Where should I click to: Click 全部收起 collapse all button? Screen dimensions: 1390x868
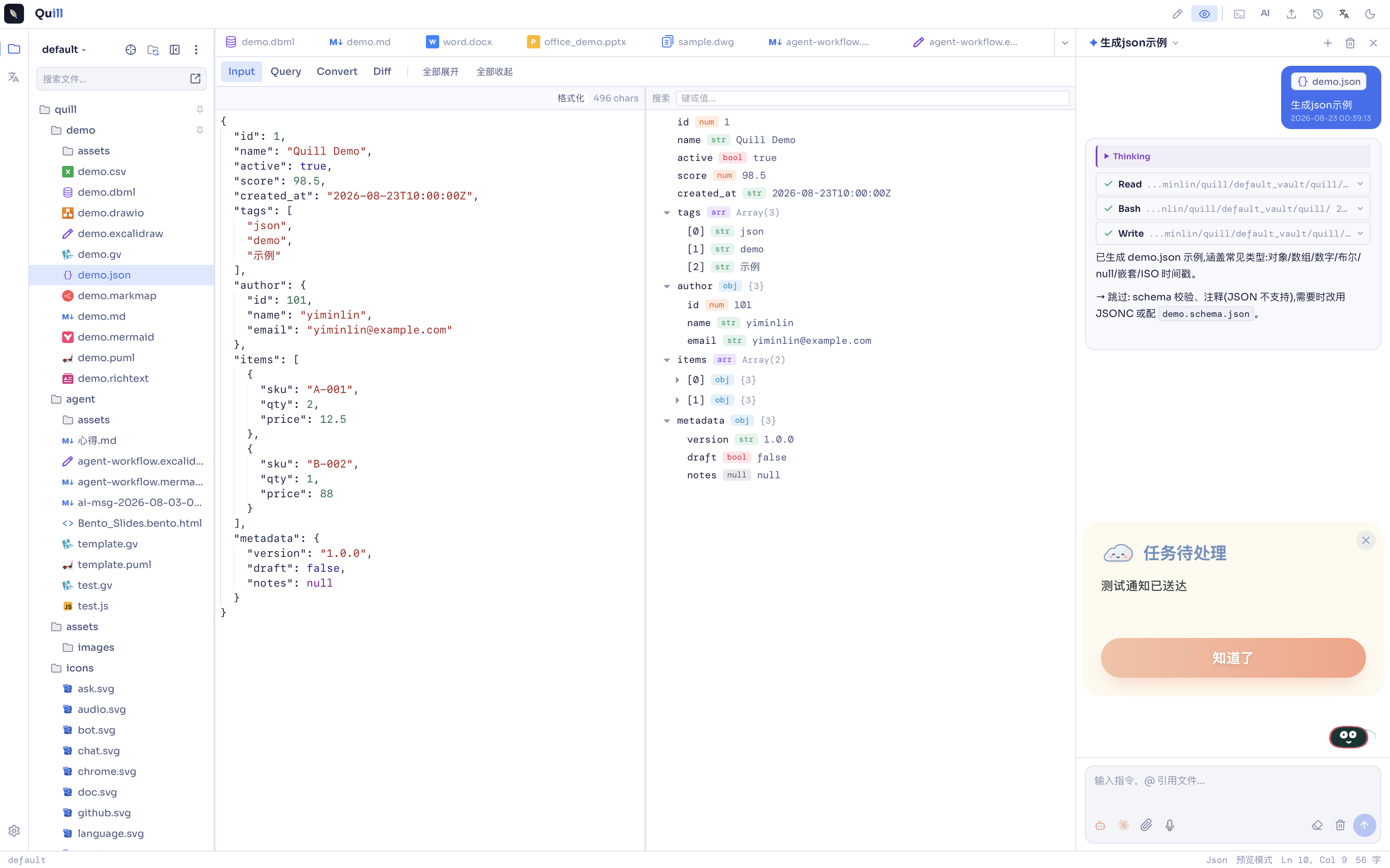(495, 72)
